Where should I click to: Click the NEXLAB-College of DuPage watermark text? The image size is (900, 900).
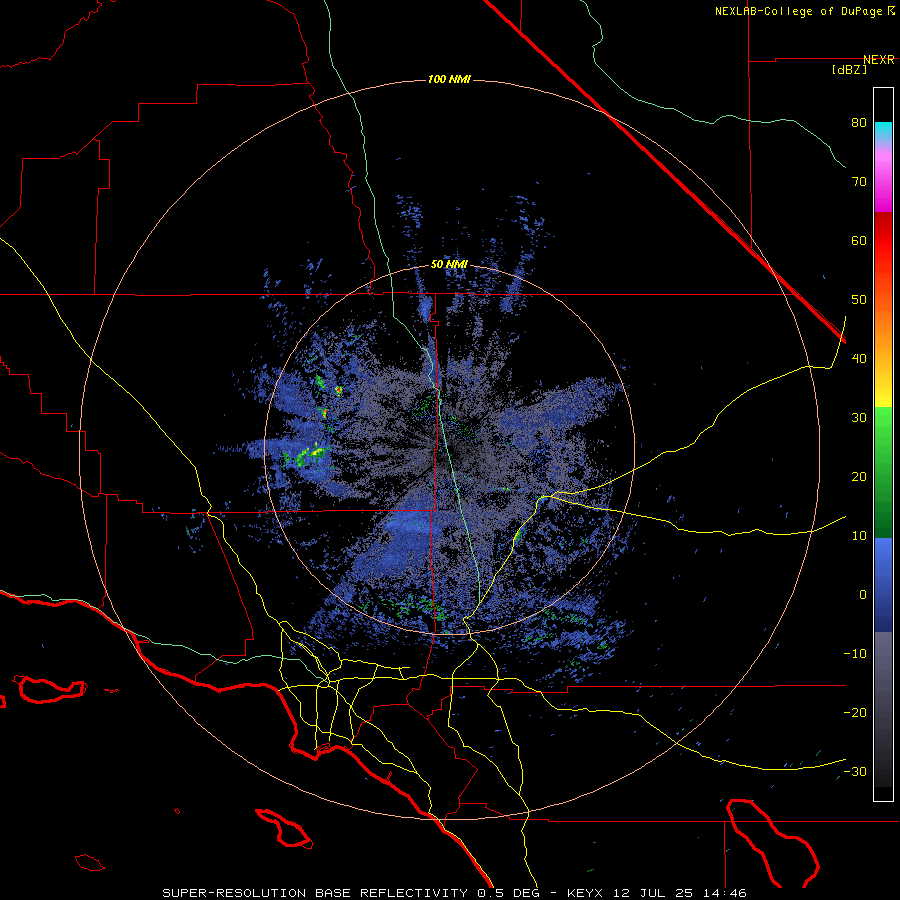click(805, 11)
